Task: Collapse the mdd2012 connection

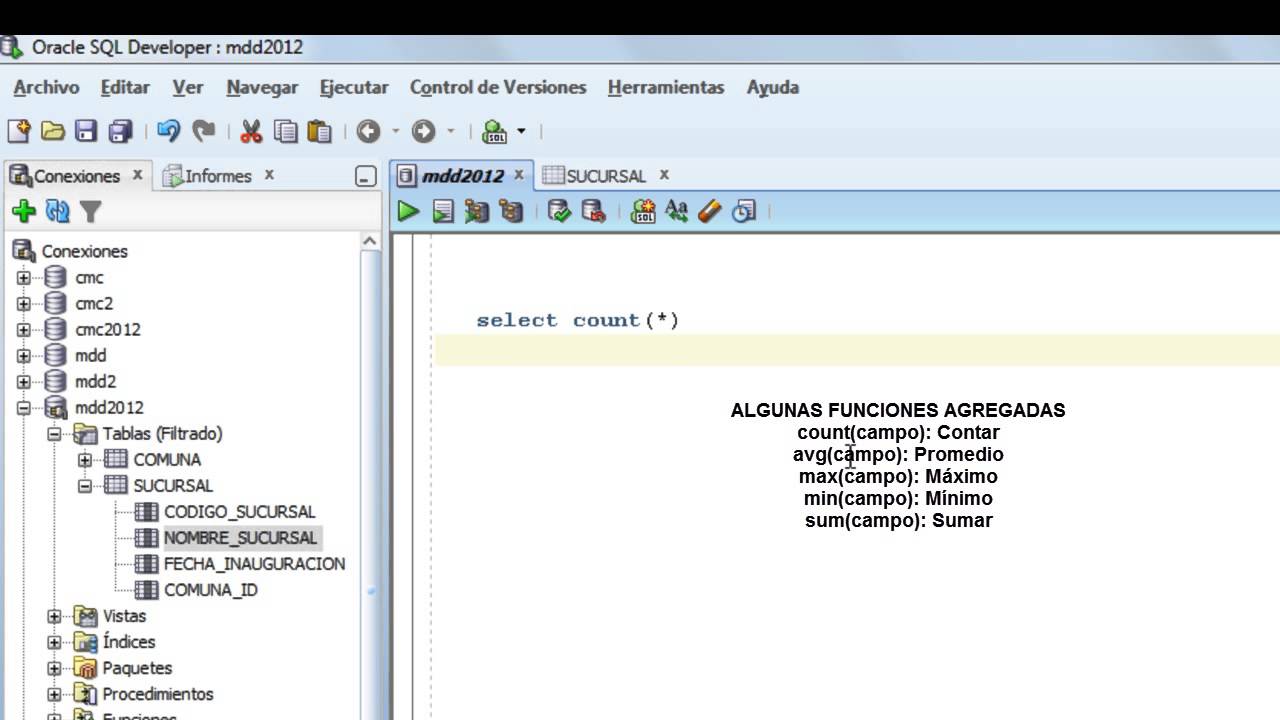Action: click(24, 408)
